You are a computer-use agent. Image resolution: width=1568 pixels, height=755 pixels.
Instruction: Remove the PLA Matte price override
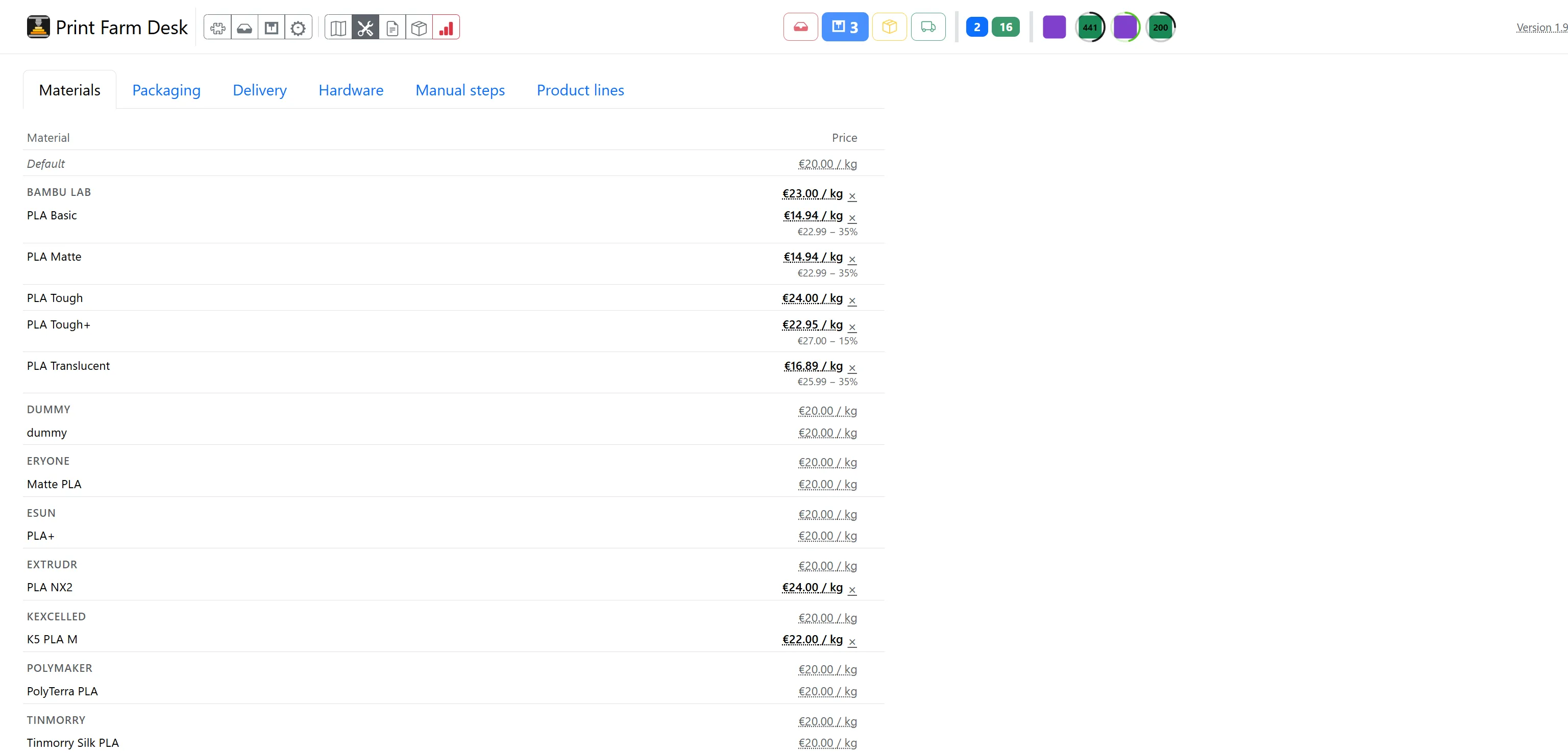tap(852, 259)
